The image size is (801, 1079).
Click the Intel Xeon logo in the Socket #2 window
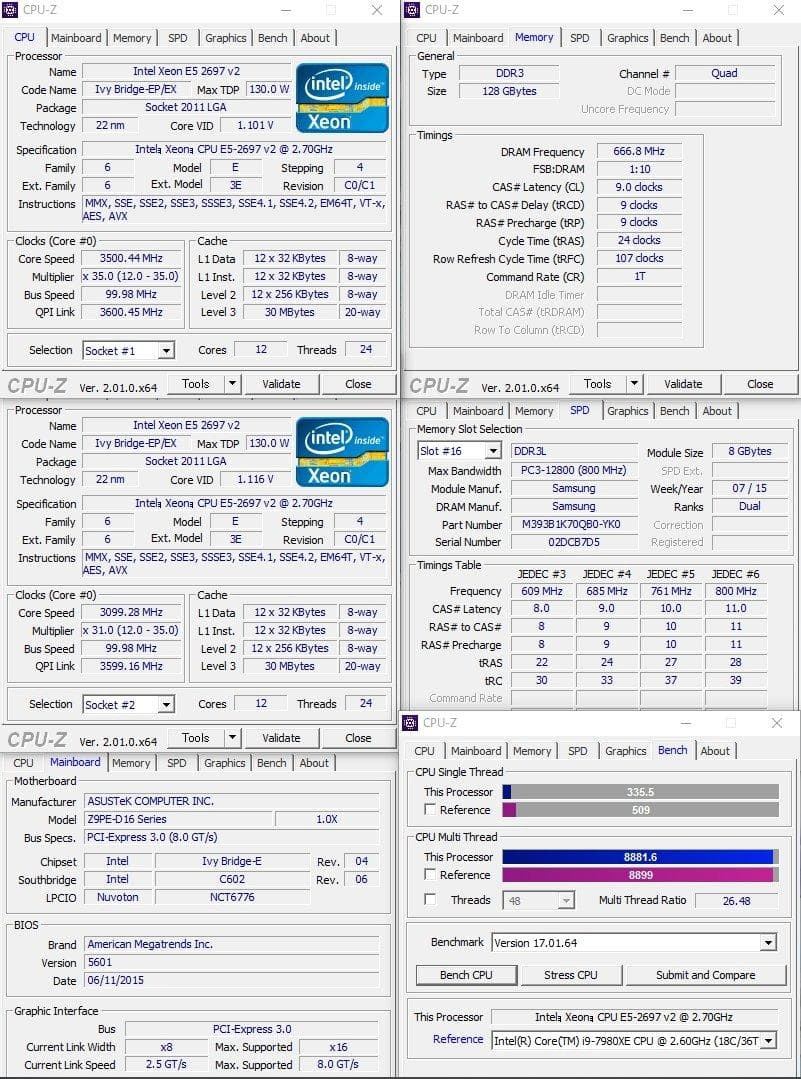(x=342, y=451)
